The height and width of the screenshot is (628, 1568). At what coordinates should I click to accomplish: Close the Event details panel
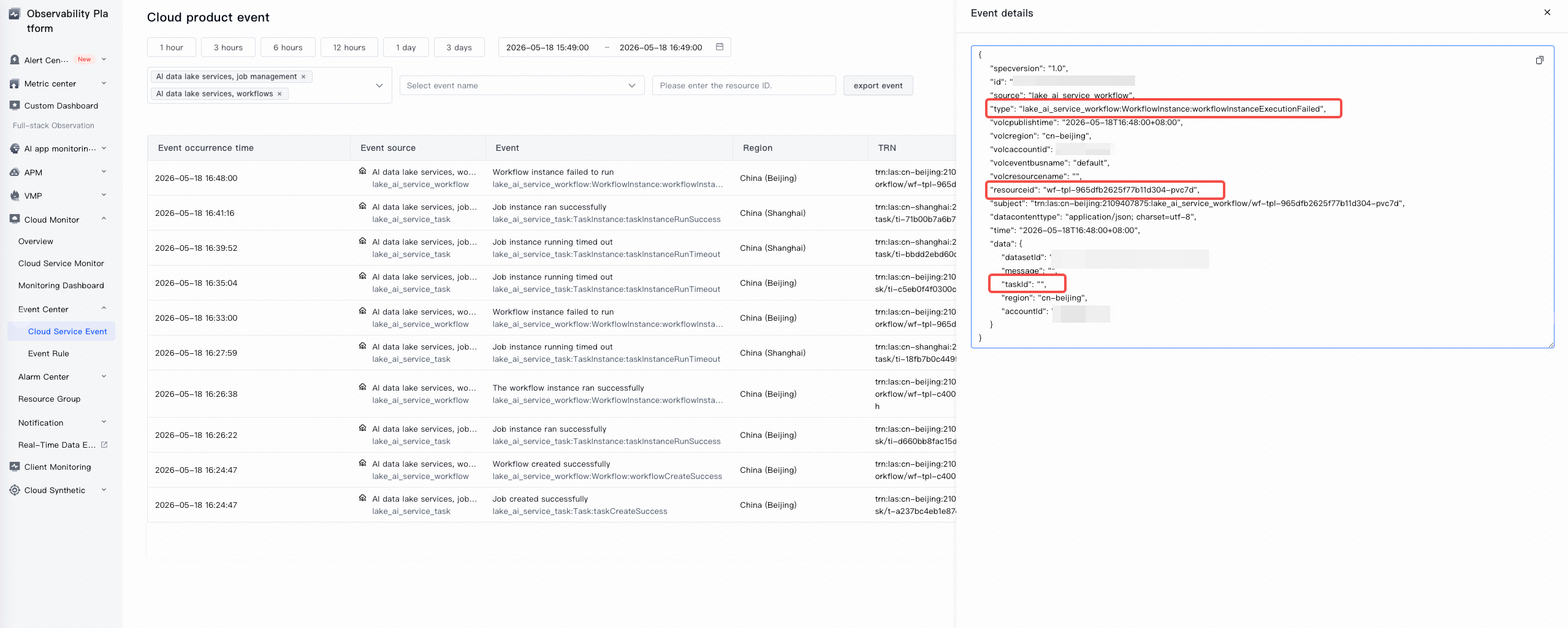[x=1547, y=12]
